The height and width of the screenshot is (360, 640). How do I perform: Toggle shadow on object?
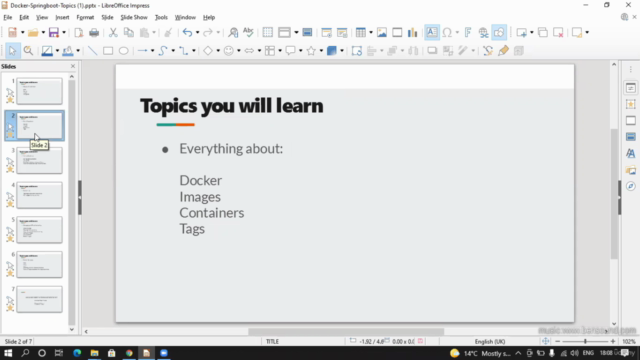[432, 51]
